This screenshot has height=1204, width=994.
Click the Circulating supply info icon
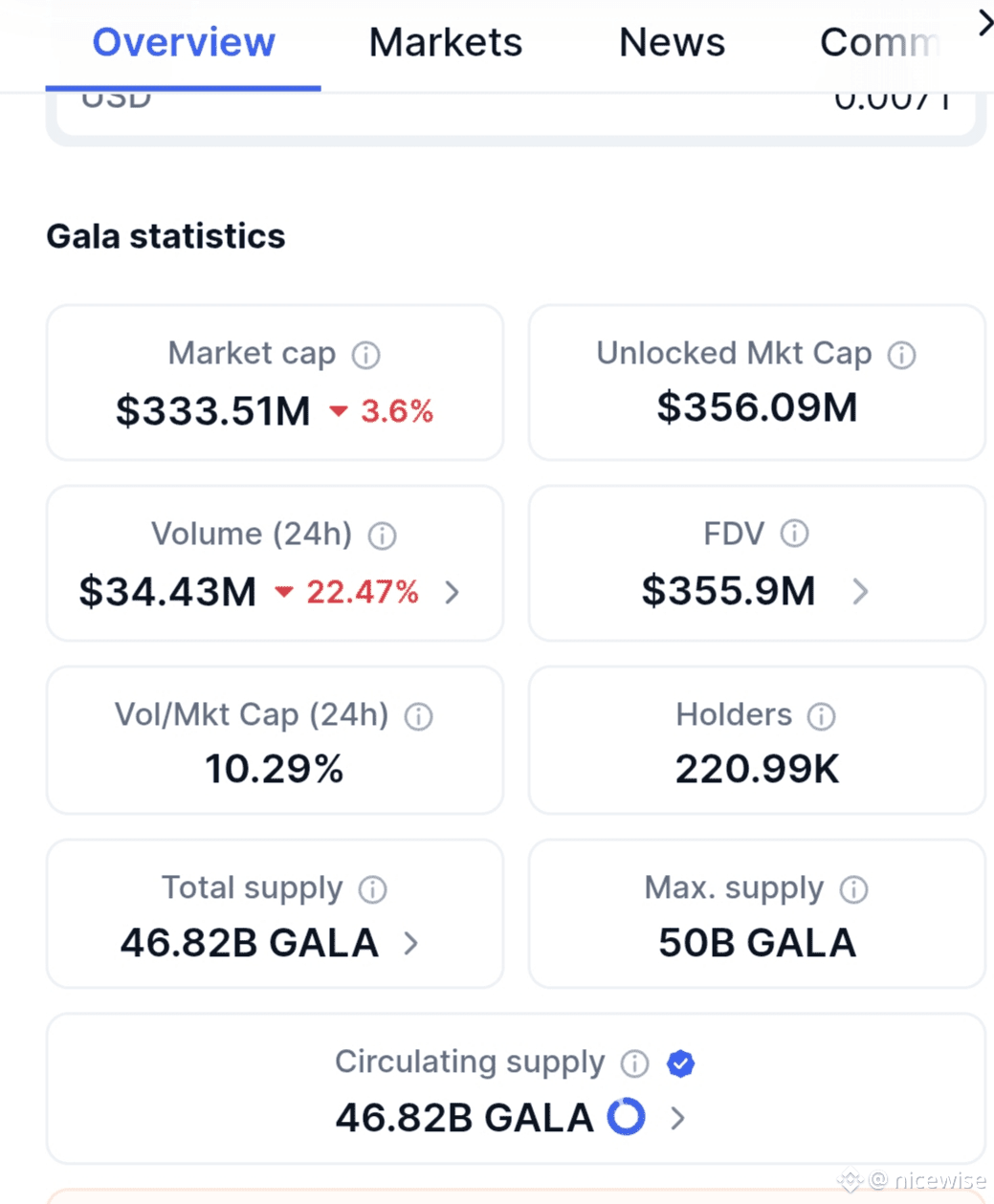tap(634, 1063)
